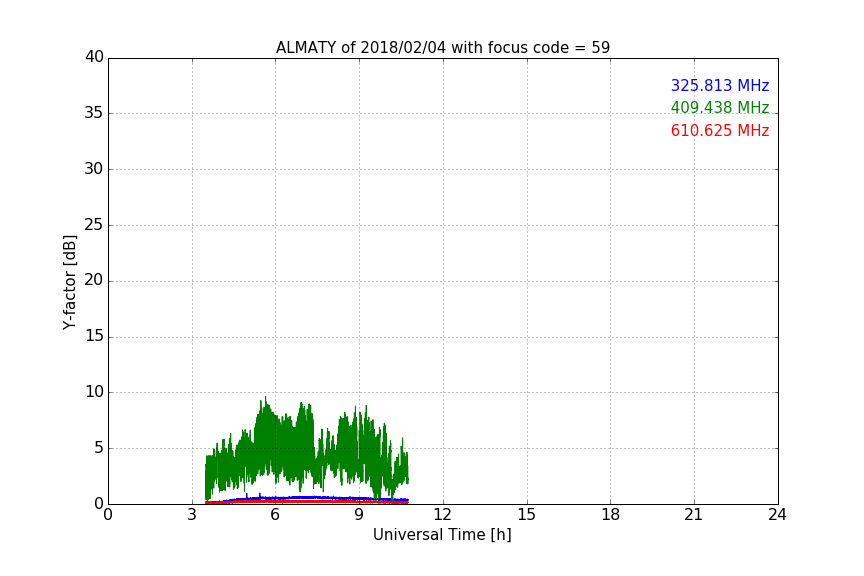864x576 pixels.
Task: Select the 409.438 MHz legend label
Action: click(x=720, y=108)
